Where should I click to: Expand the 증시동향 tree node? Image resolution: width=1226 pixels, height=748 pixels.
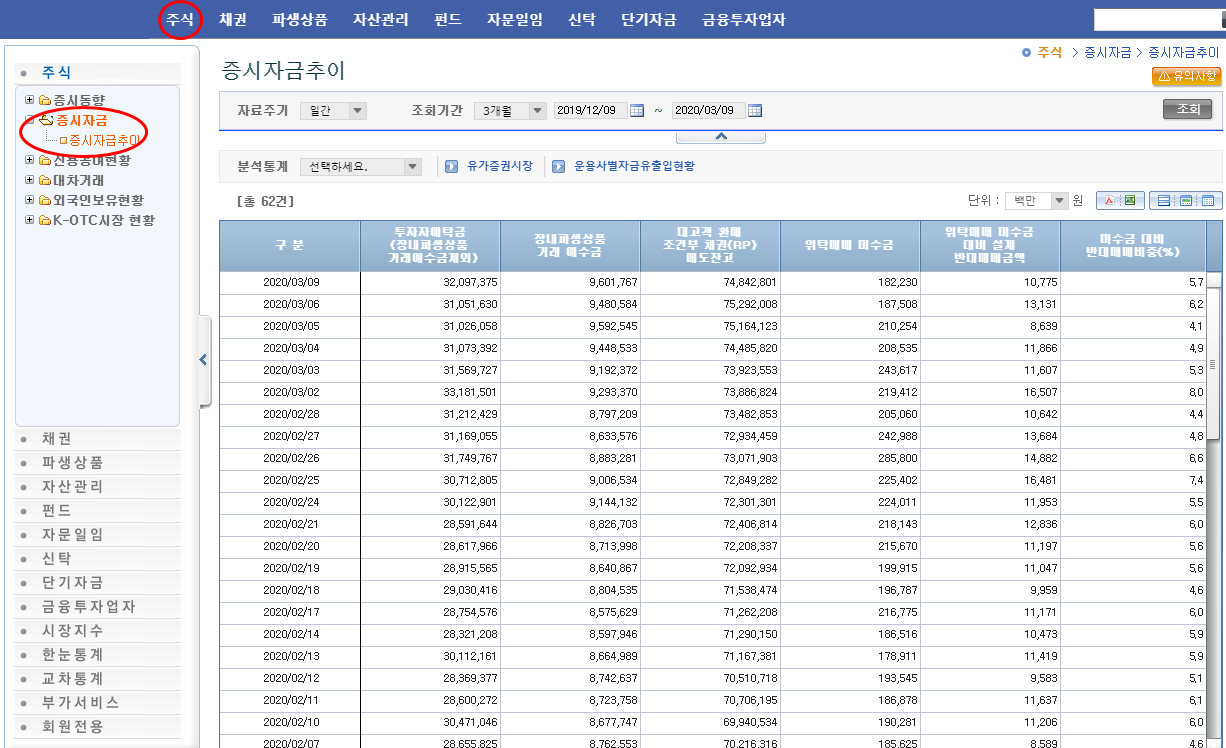[x=30, y=100]
